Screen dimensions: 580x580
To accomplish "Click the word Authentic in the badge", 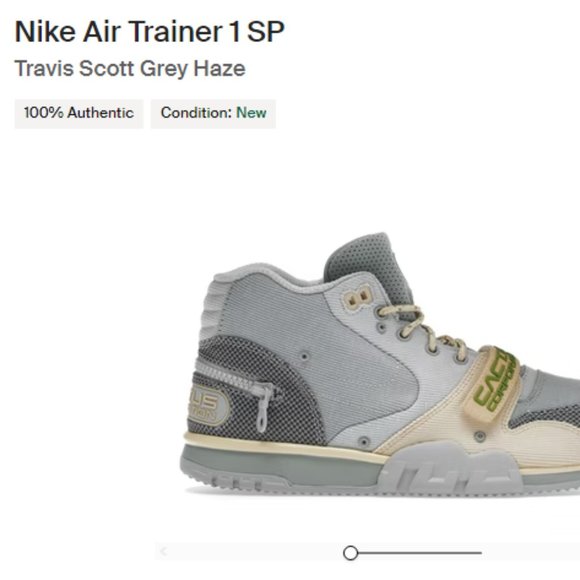I will pyautogui.click(x=100, y=113).
